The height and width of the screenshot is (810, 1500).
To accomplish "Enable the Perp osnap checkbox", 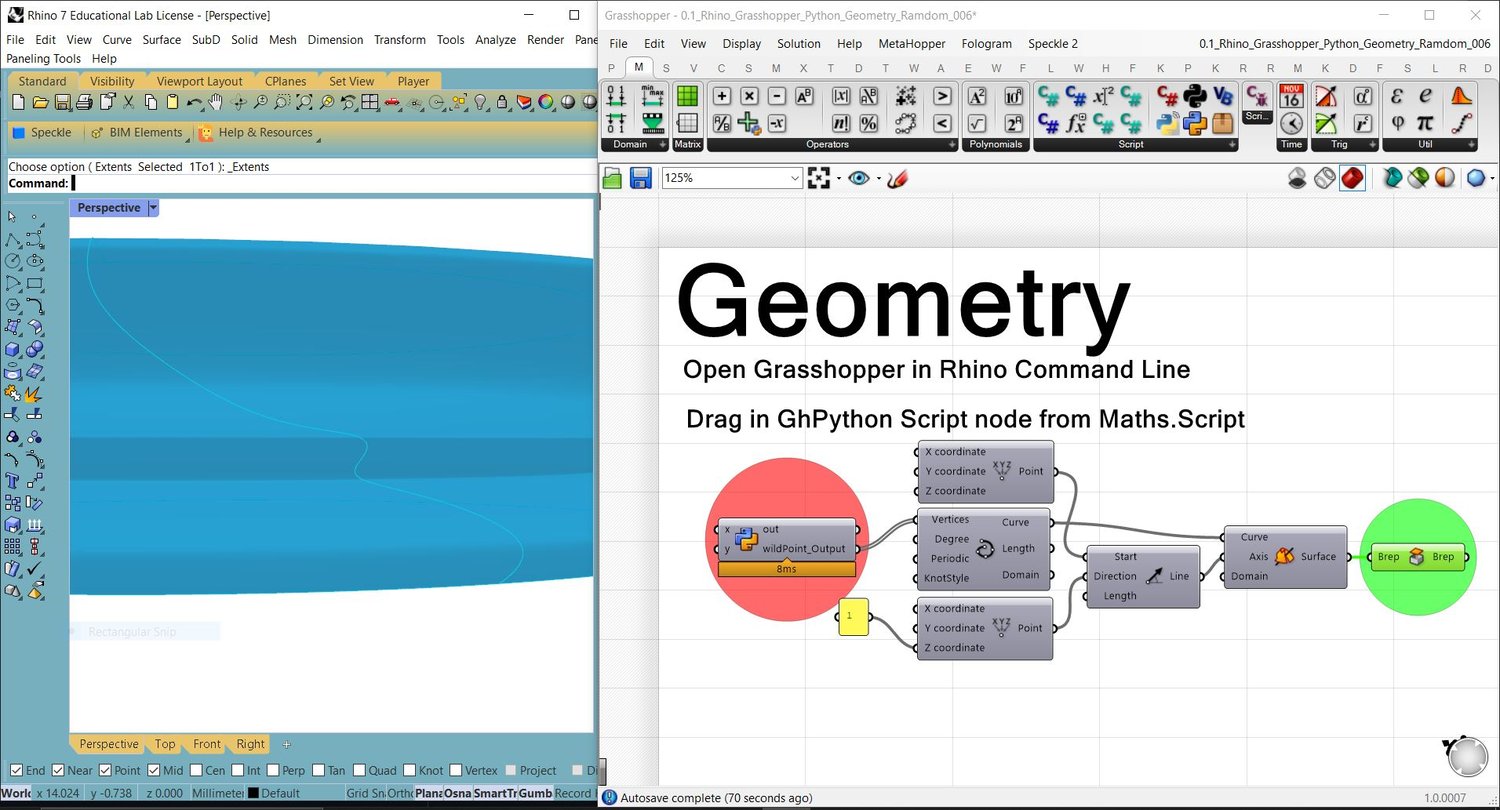I will (273, 771).
